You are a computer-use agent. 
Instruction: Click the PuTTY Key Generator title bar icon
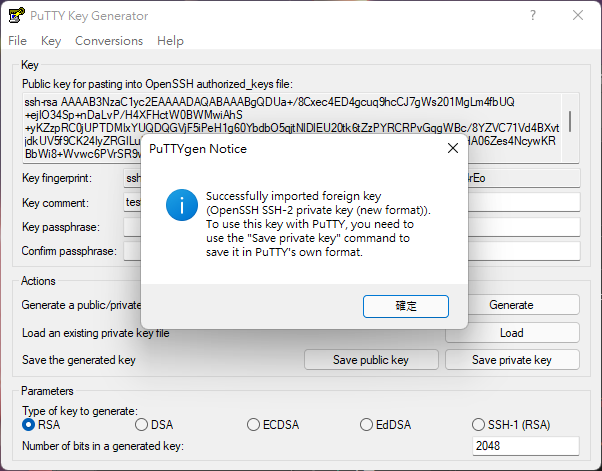click(16, 16)
